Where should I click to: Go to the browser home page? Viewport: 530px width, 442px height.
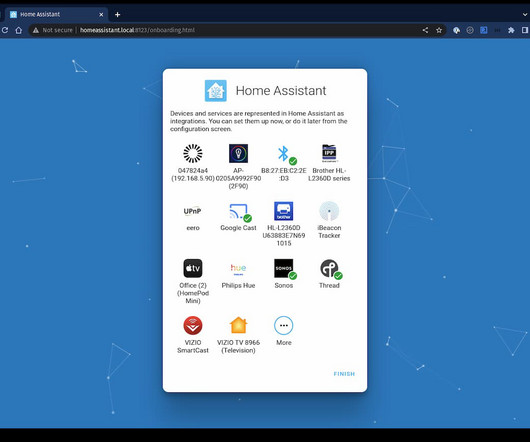19,30
